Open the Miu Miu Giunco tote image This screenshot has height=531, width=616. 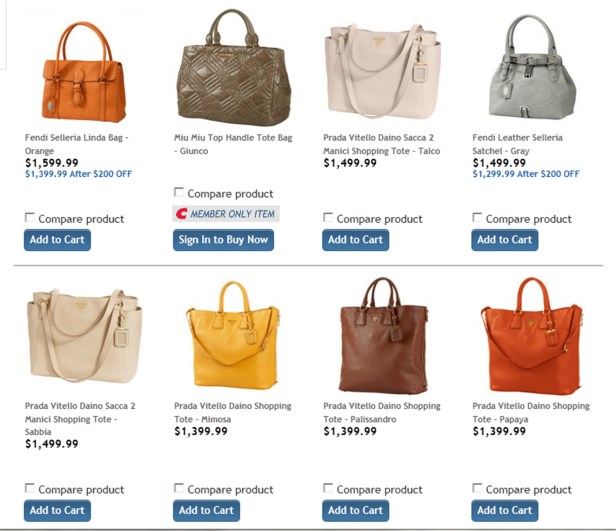[x=234, y=68]
